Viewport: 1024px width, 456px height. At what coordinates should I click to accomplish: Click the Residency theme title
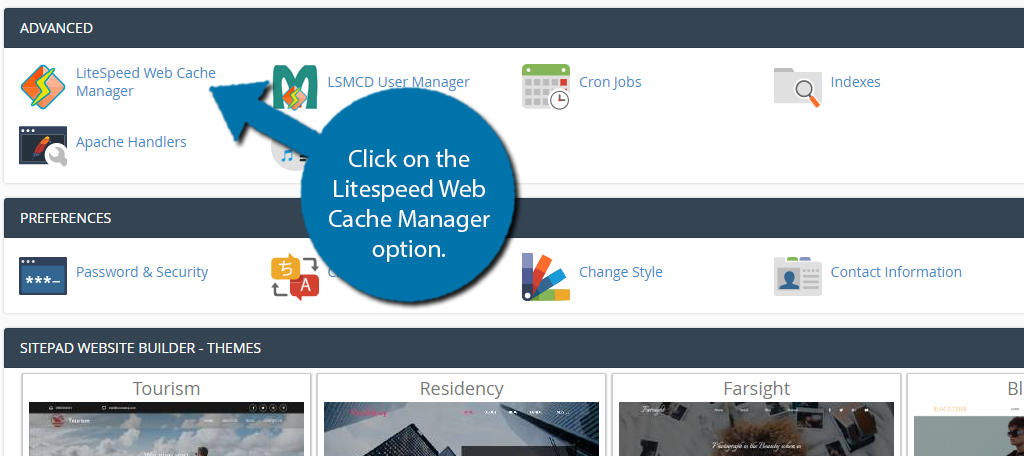461,389
